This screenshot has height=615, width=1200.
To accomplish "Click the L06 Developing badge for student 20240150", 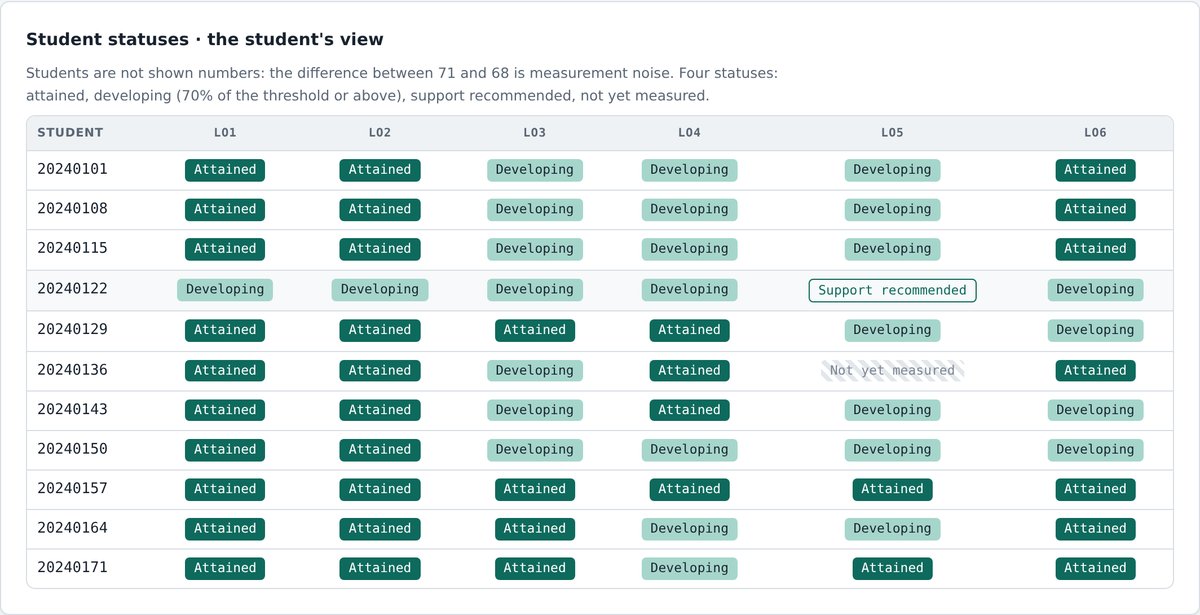I will click(1095, 450).
